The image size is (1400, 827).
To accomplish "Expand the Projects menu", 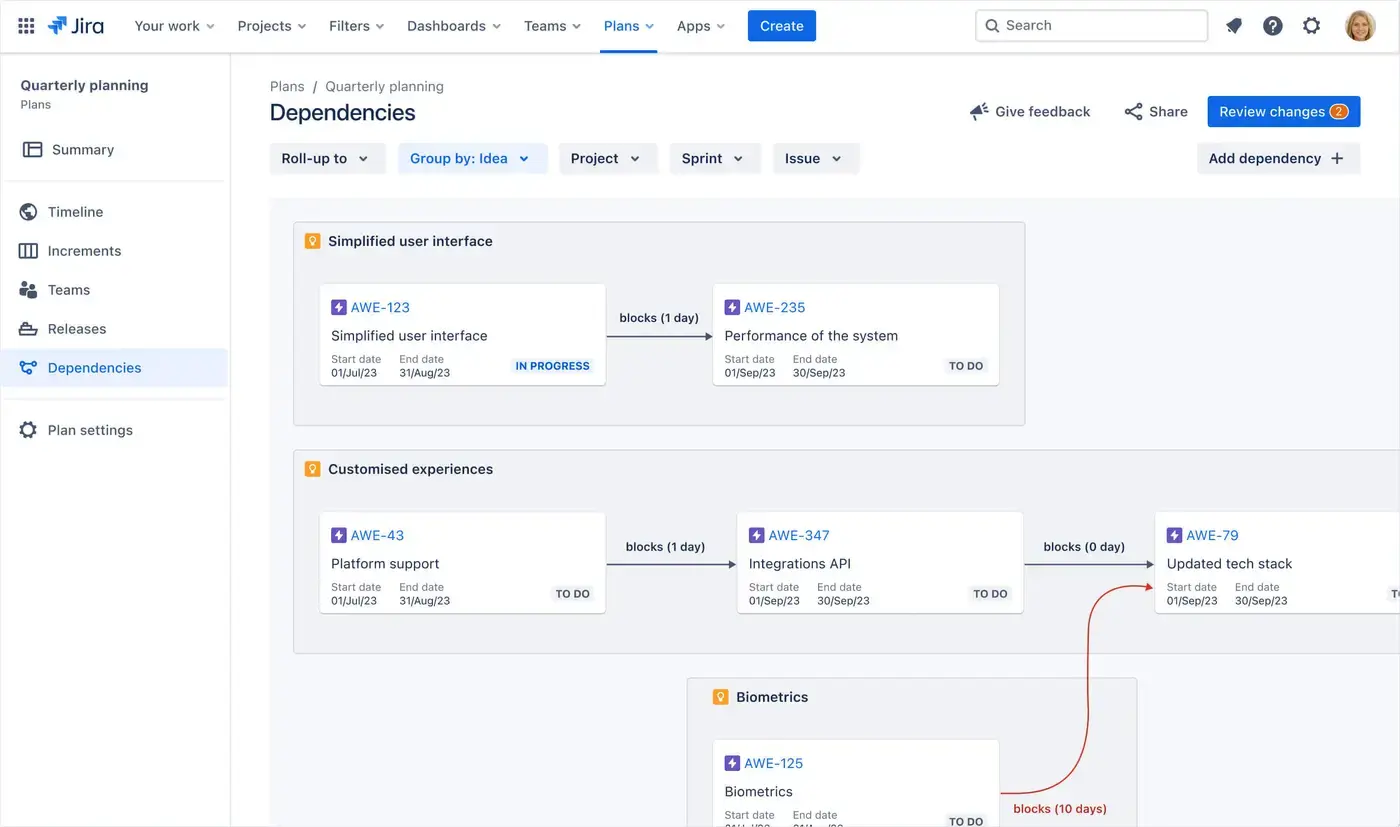I will point(272,26).
